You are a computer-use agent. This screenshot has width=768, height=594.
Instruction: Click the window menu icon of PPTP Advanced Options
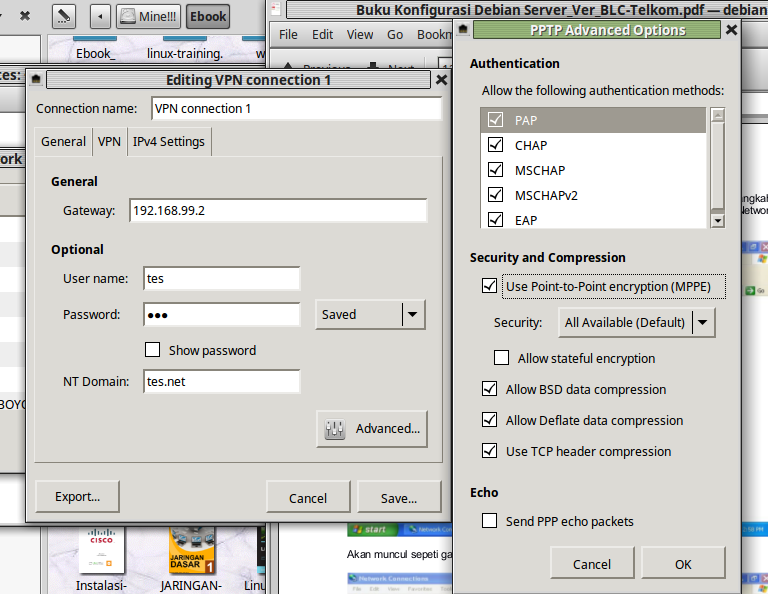[463, 30]
